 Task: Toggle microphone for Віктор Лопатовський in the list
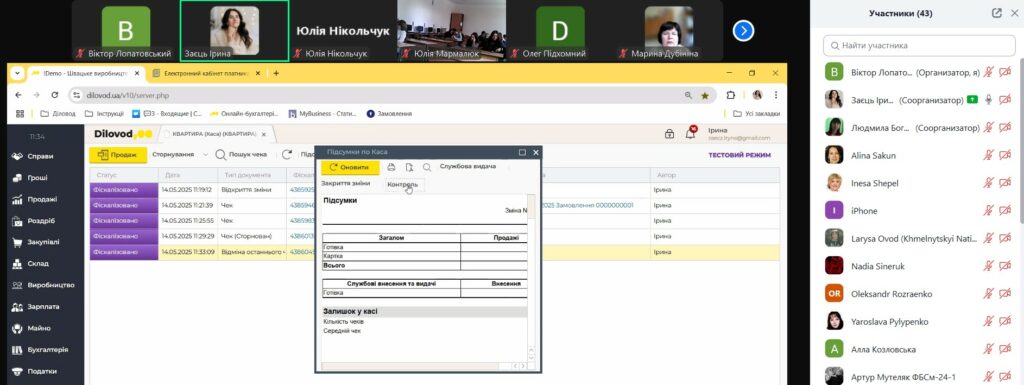(x=989, y=72)
